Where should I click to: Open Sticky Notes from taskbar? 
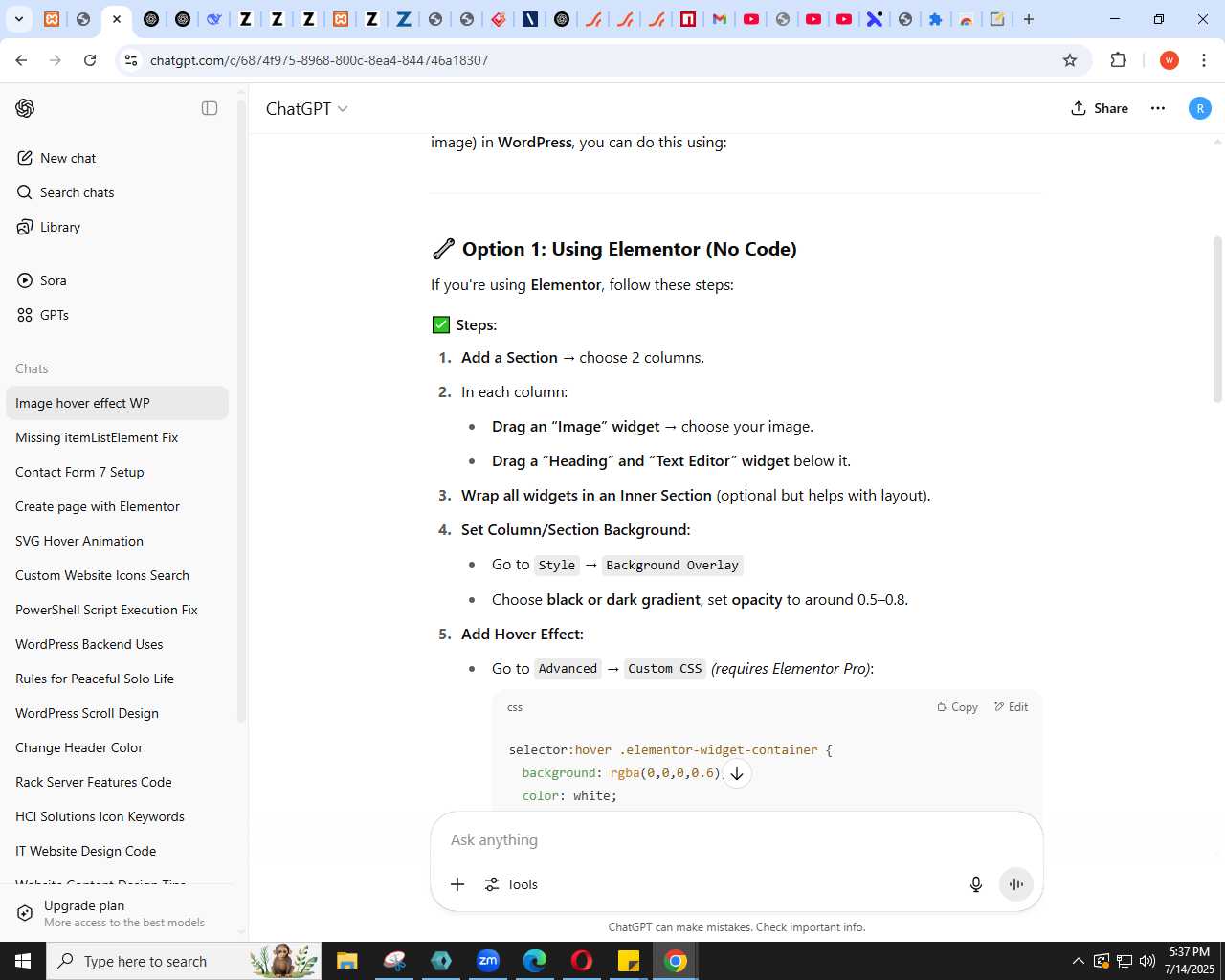[629, 961]
